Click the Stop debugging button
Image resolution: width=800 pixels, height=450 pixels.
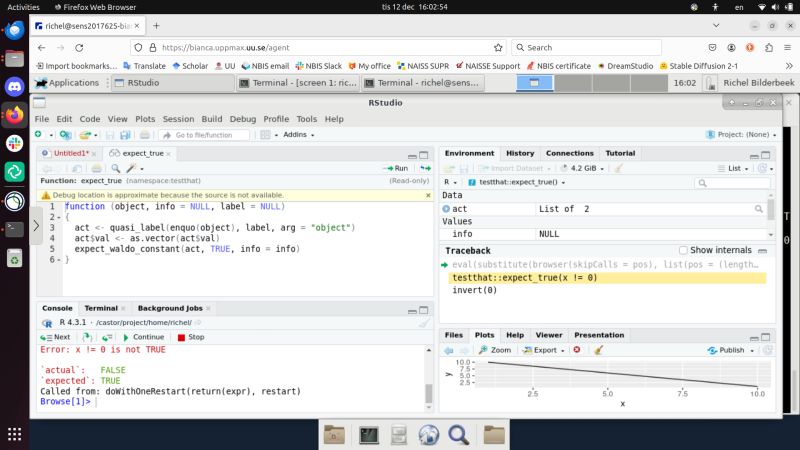[191, 337]
